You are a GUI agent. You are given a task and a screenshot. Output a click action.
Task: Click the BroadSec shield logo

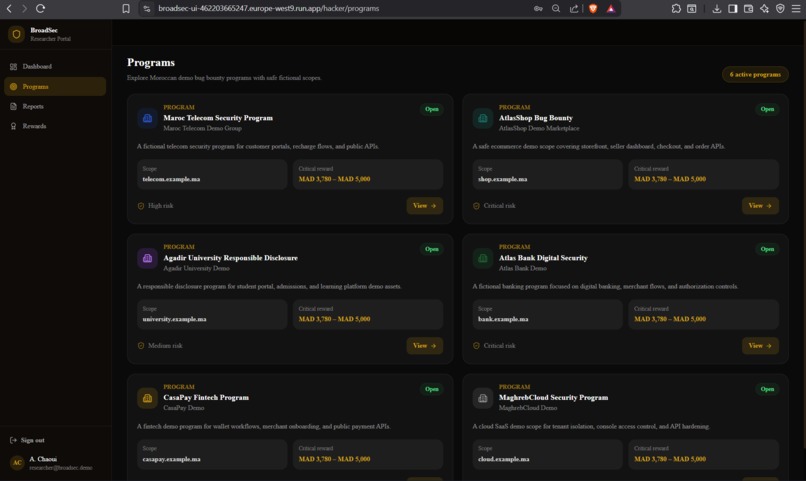(x=16, y=34)
